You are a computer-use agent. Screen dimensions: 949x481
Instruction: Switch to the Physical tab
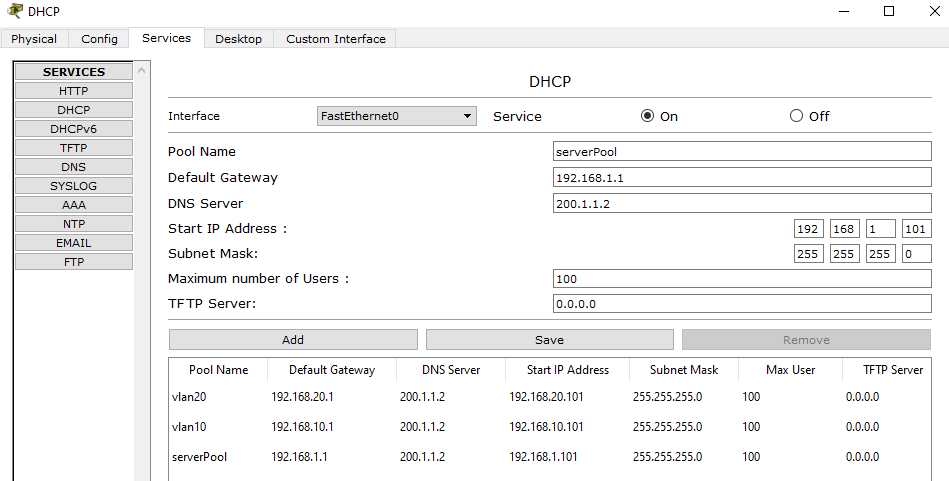(x=34, y=39)
